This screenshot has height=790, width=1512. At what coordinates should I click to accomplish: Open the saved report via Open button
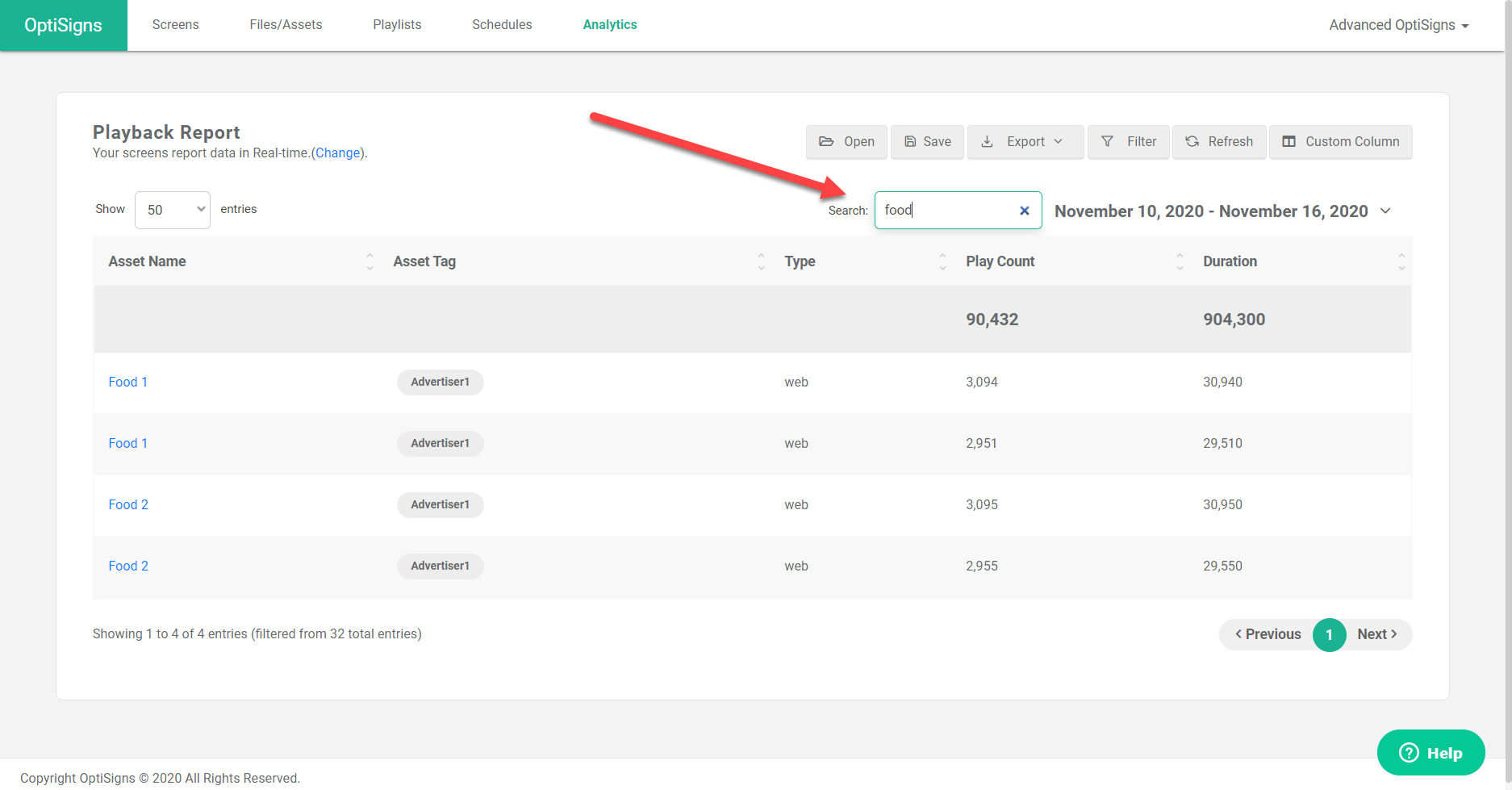pos(846,142)
